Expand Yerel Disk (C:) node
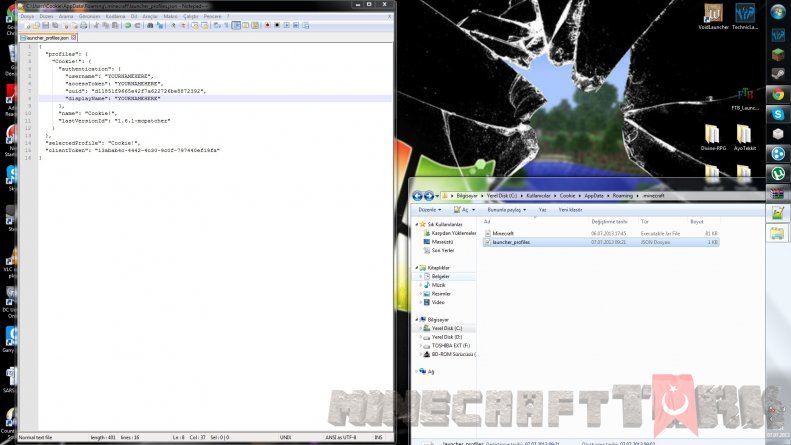Image resolution: width=791 pixels, height=445 pixels. [421, 328]
